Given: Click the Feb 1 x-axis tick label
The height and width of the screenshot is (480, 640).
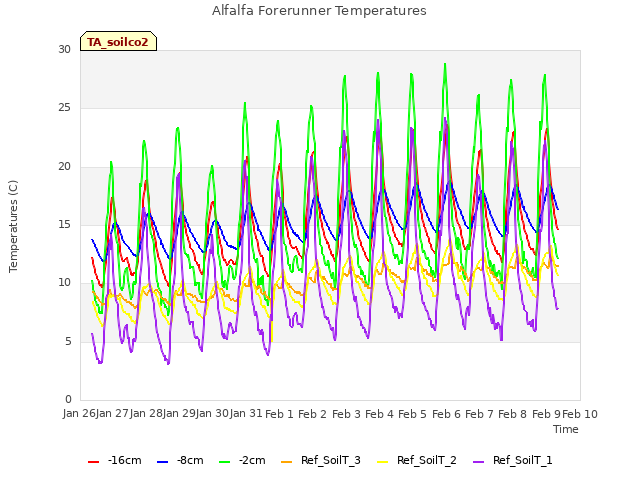Looking at the screenshot, I should click(x=279, y=414).
